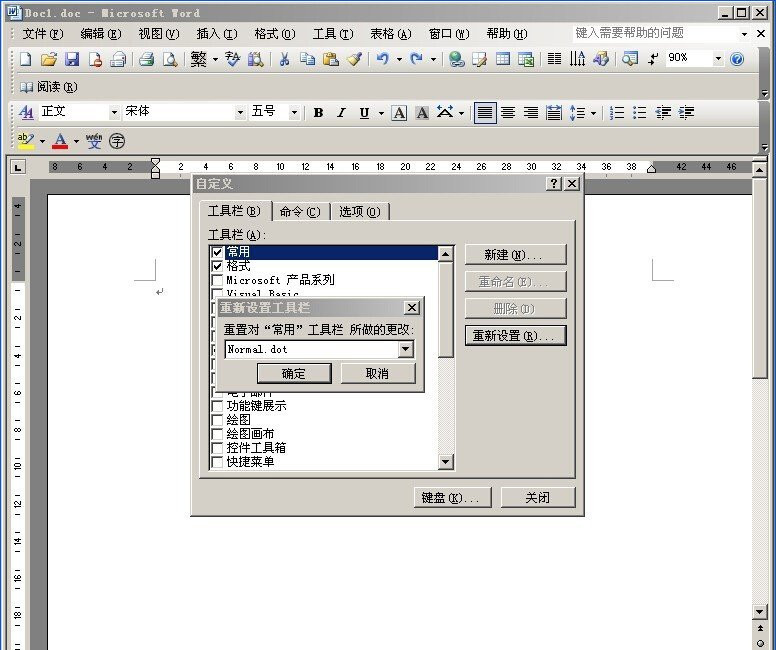The image size is (776, 650).
Task: Open the 宋体 font name dropdown
Action: (240, 112)
